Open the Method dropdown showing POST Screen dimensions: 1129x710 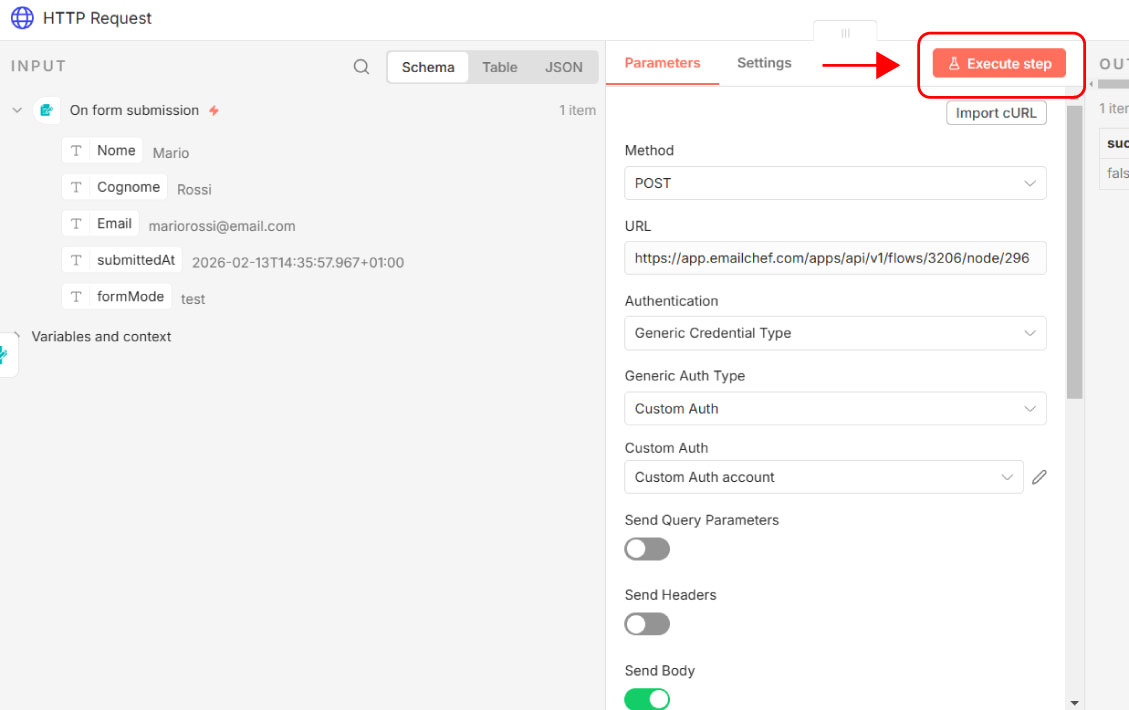click(835, 183)
